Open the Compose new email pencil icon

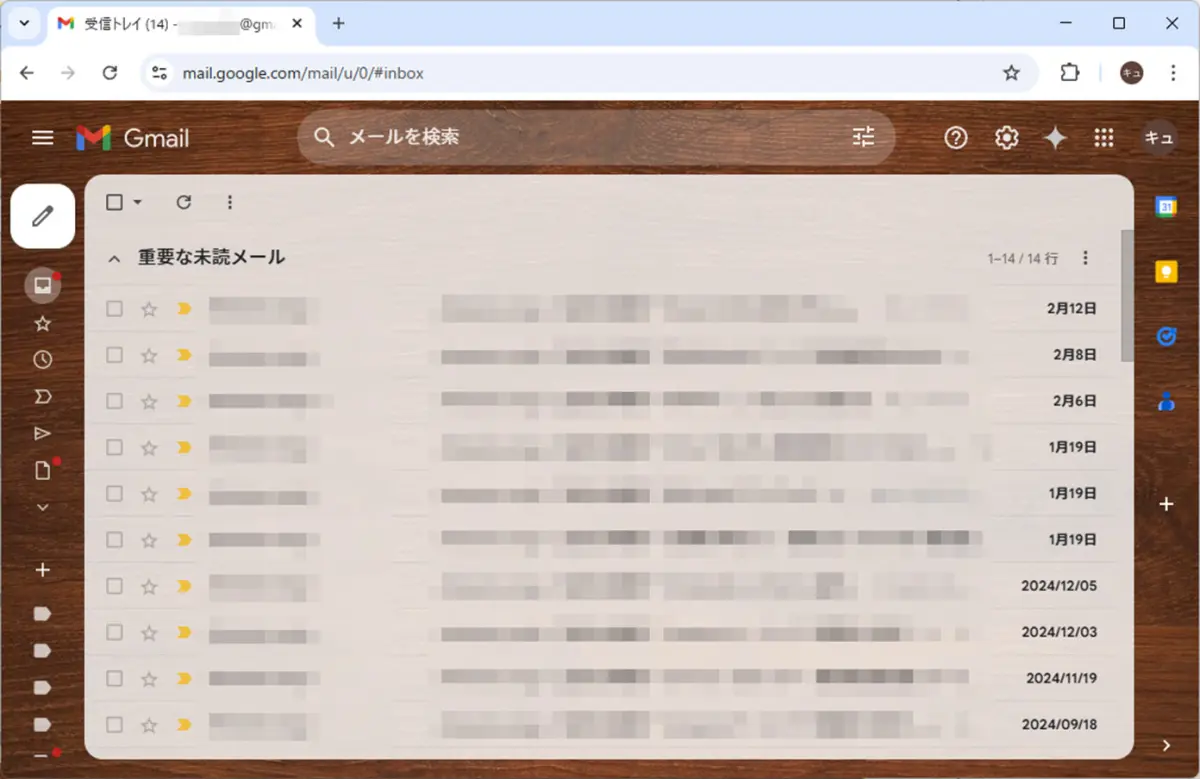click(42, 216)
